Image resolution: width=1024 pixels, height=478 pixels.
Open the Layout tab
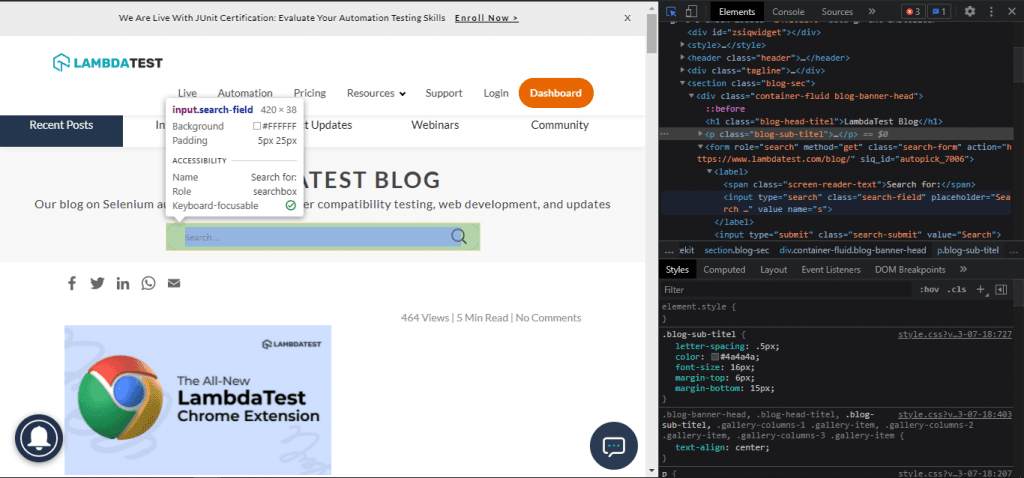coord(773,269)
